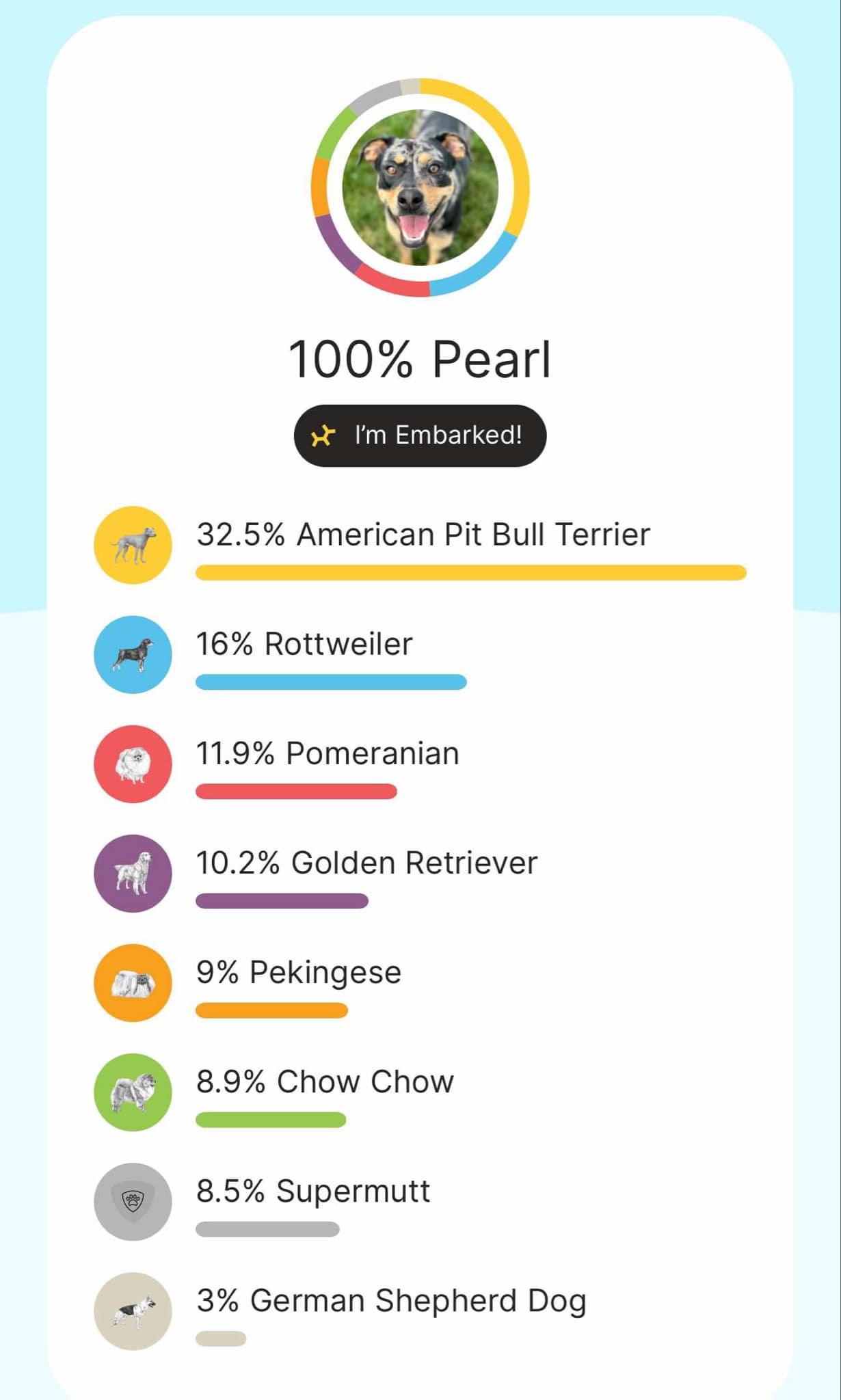
Task: Tap the blue Rottweiler breed icon
Action: click(x=133, y=654)
